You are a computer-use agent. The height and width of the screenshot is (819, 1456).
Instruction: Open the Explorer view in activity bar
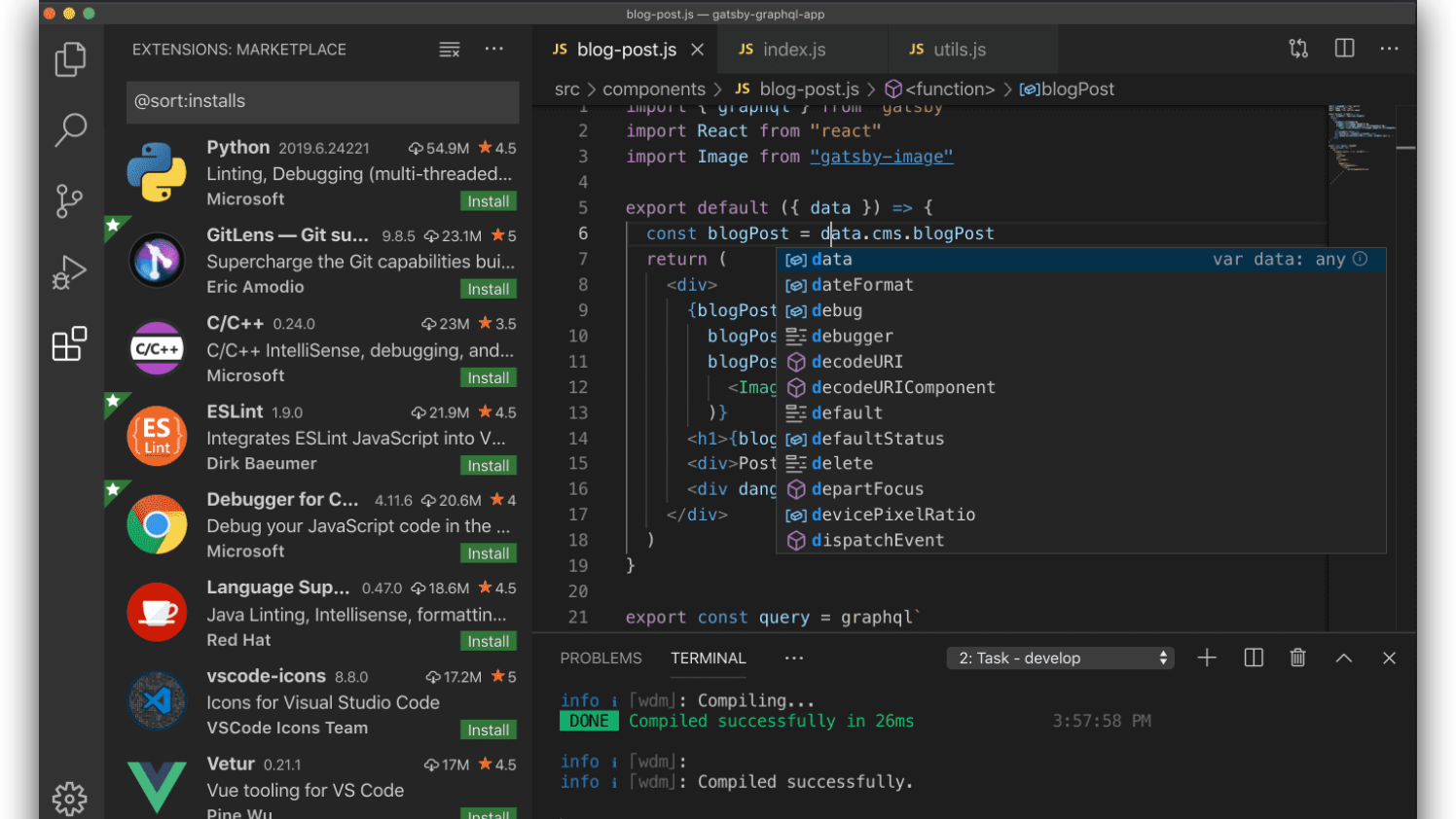[x=70, y=59]
